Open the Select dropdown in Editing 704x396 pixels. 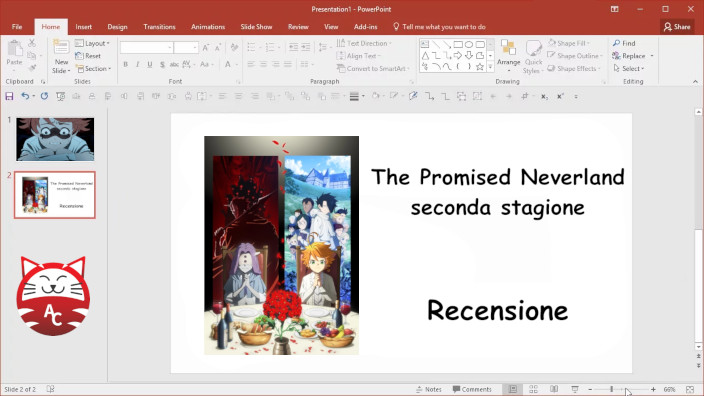click(x=629, y=69)
